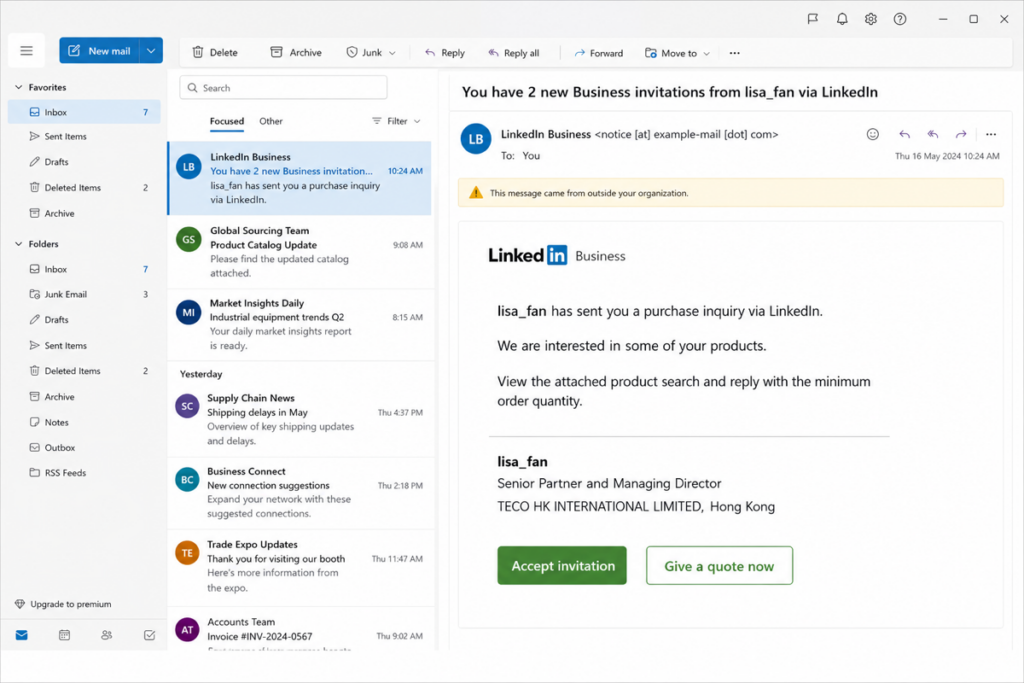Image resolution: width=1024 pixels, height=683 pixels.
Task: Click reply all arrow in message header
Action: 933,135
